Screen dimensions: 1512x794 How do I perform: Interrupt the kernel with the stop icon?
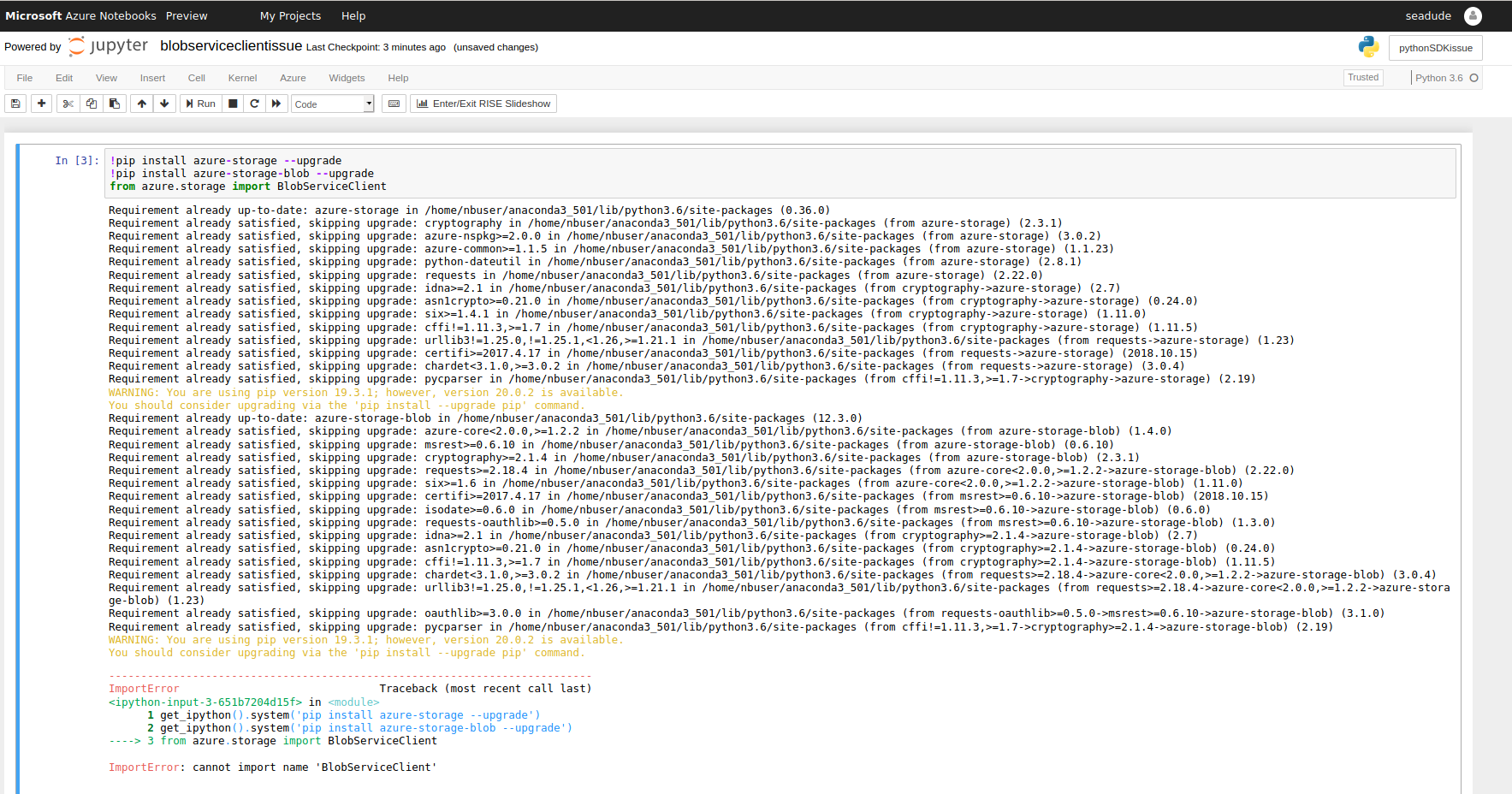tap(233, 104)
